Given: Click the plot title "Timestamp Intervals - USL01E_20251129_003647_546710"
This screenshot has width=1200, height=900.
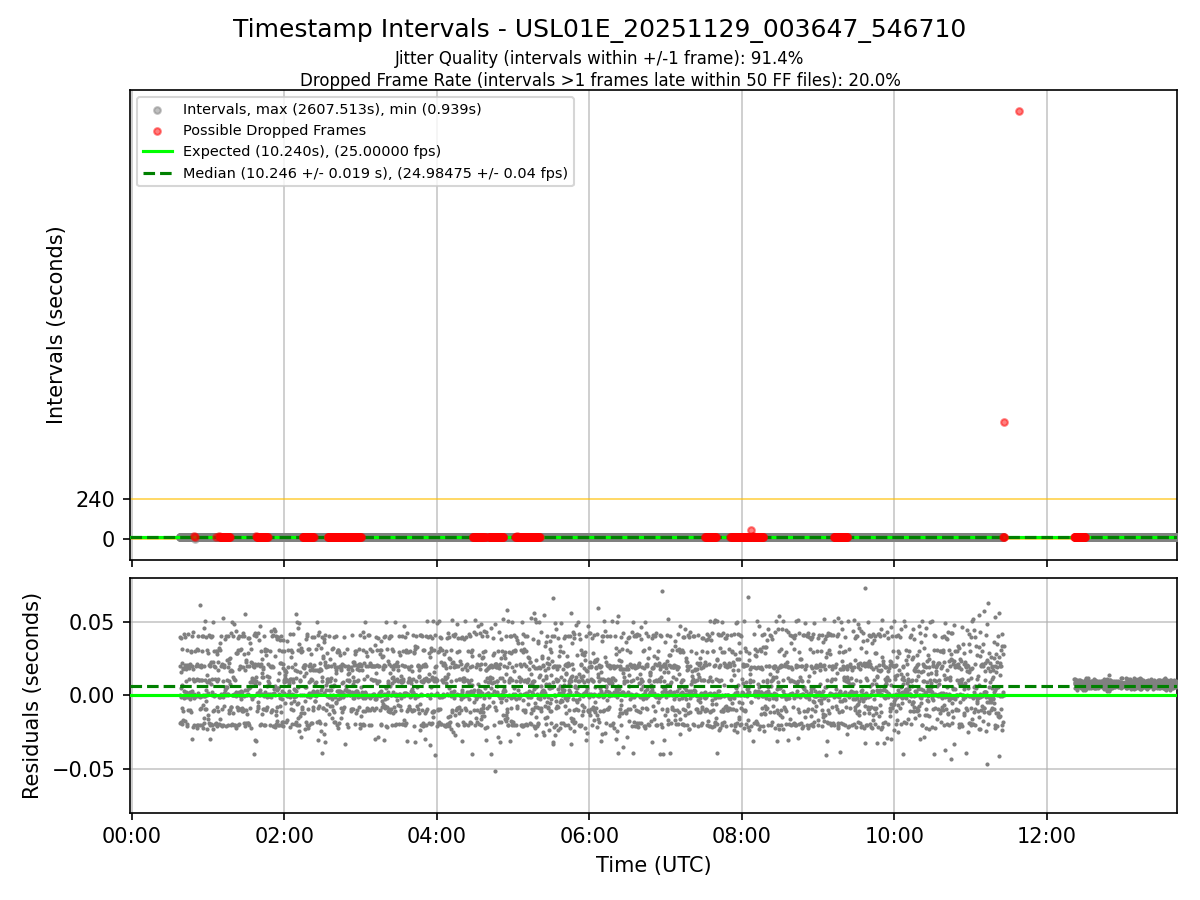Looking at the screenshot, I should click(x=599, y=29).
